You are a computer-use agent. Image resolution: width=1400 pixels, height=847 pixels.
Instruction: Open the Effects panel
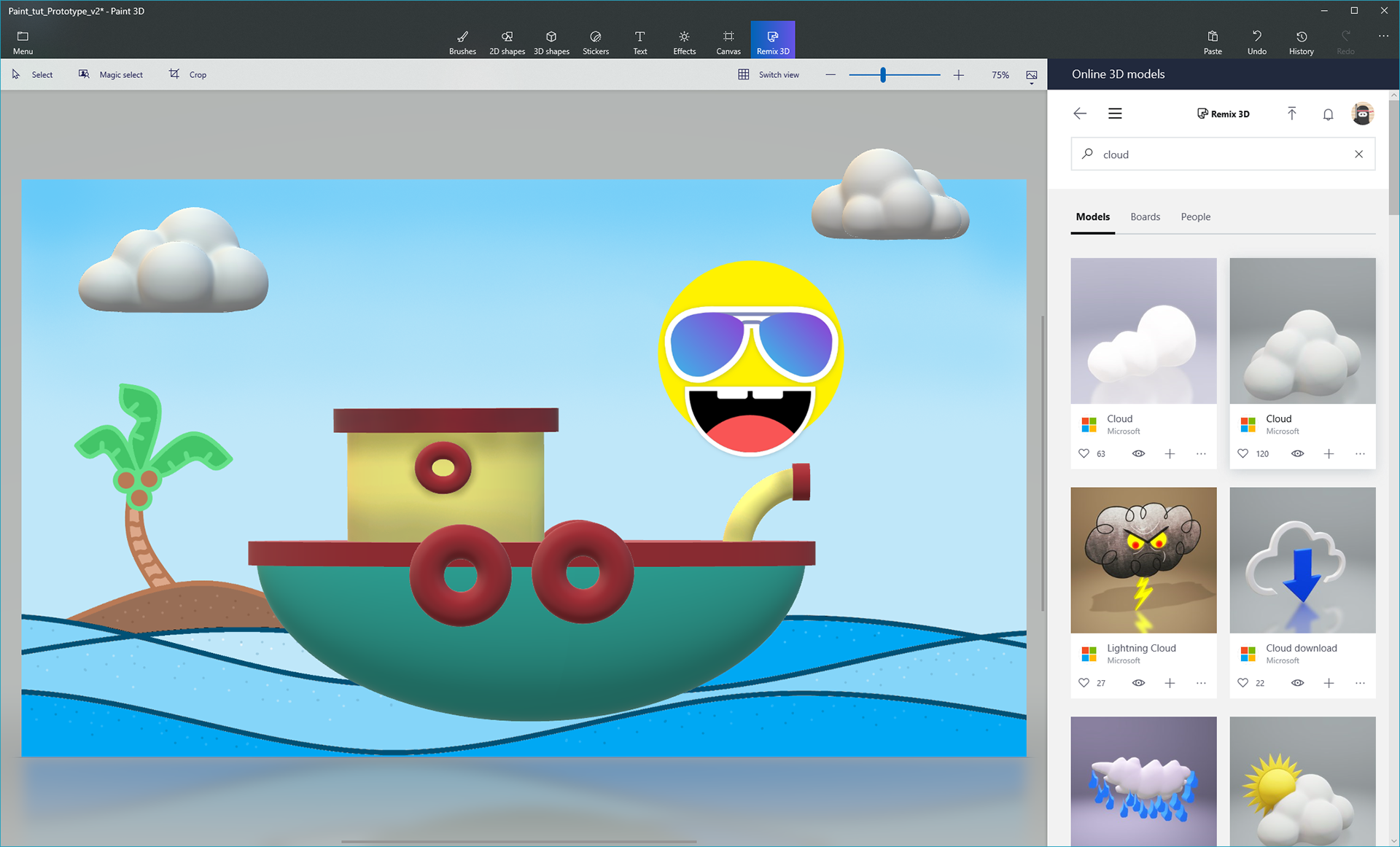[684, 42]
